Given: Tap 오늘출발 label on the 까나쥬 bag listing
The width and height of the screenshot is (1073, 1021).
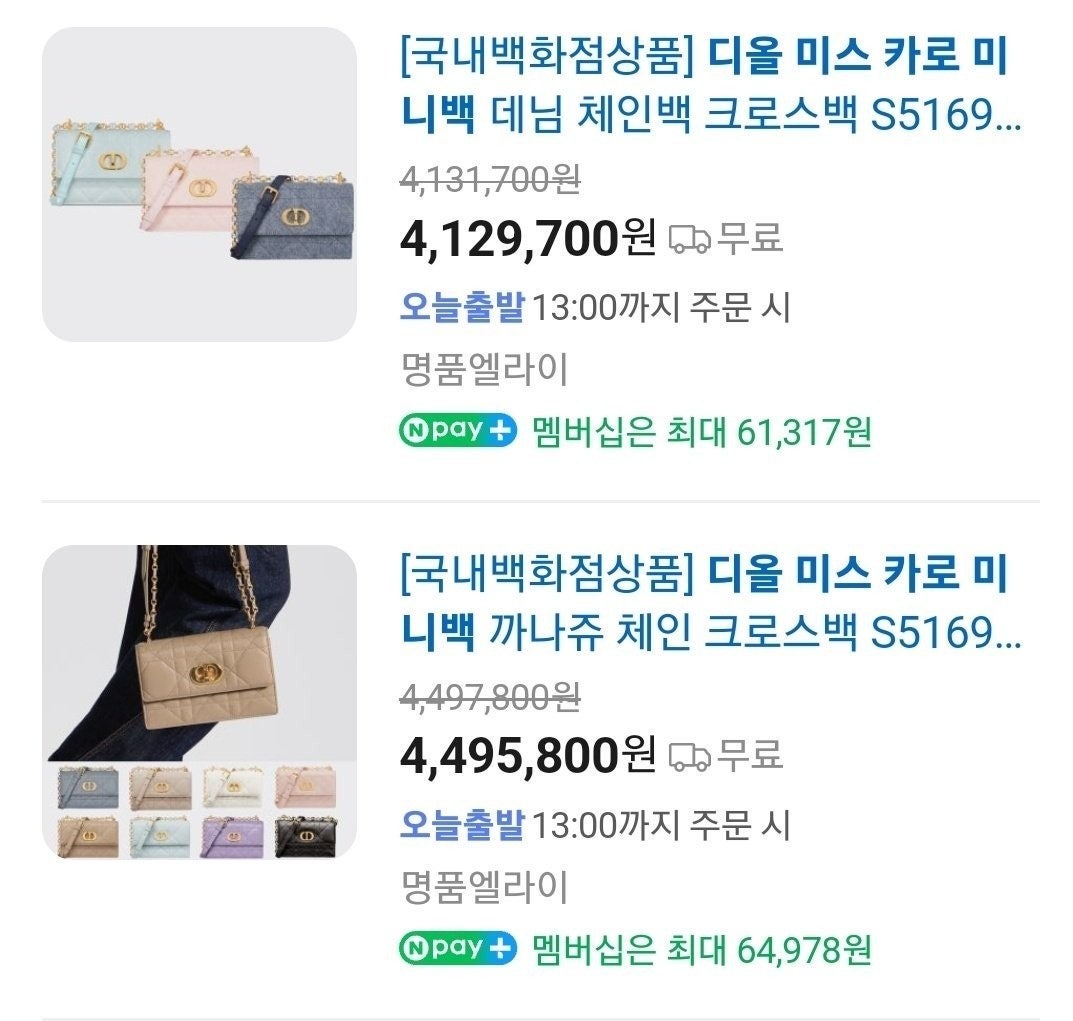Looking at the screenshot, I should coord(462,824).
